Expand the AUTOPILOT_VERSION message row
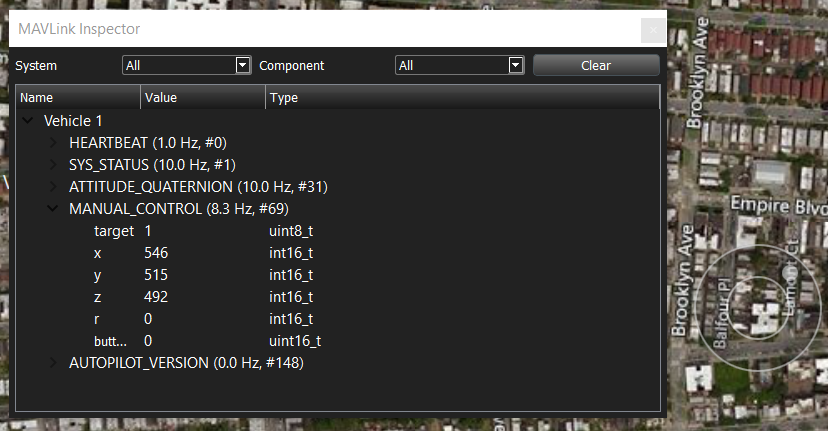828x431 pixels. point(53,363)
